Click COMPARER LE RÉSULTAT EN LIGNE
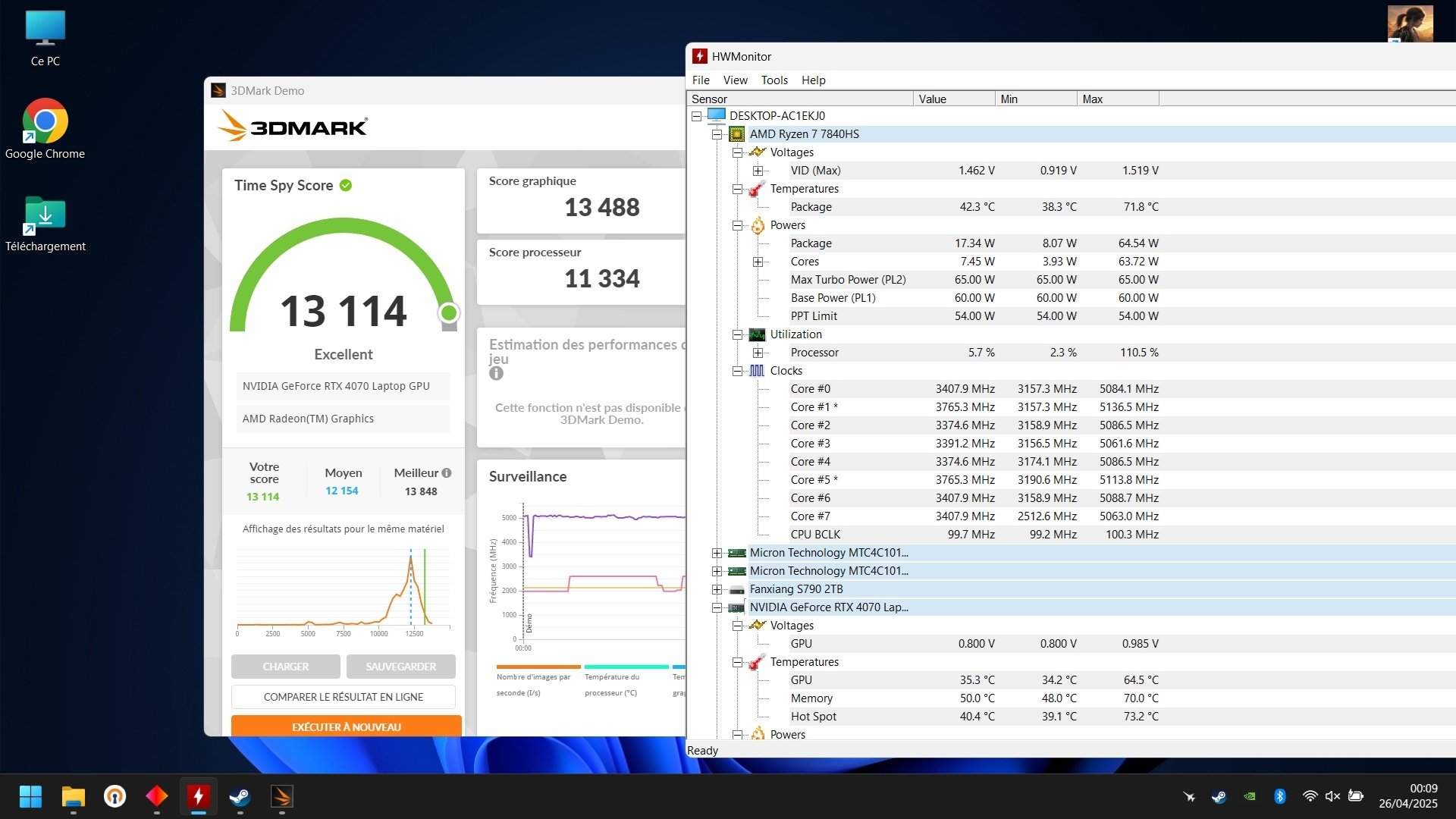 [344, 697]
